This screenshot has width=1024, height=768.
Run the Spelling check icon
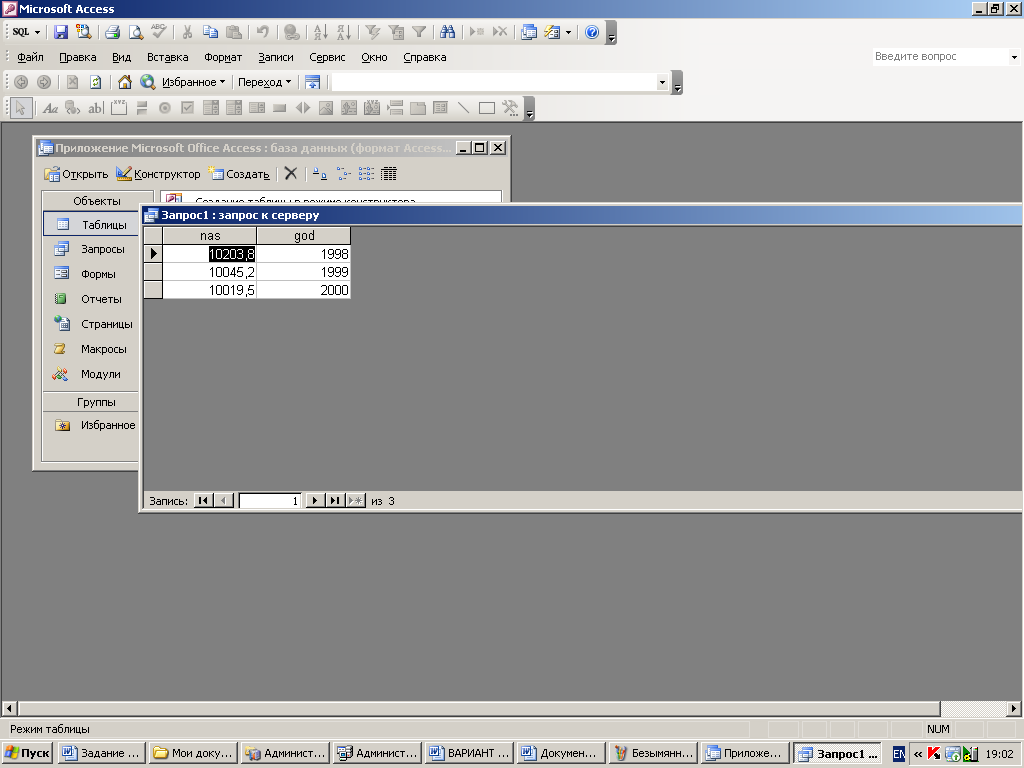tap(159, 32)
